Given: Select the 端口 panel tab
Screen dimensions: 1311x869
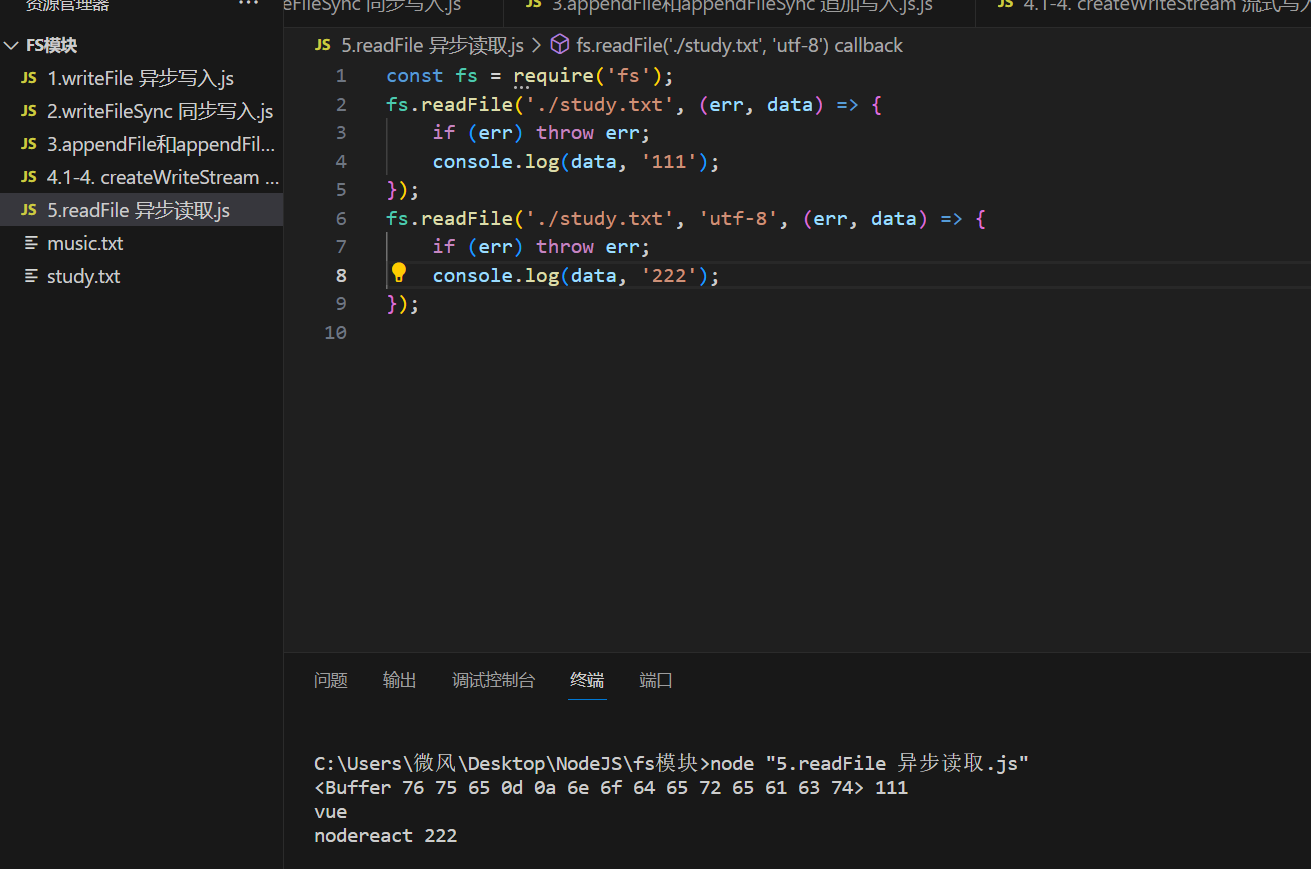Looking at the screenshot, I should 656,680.
